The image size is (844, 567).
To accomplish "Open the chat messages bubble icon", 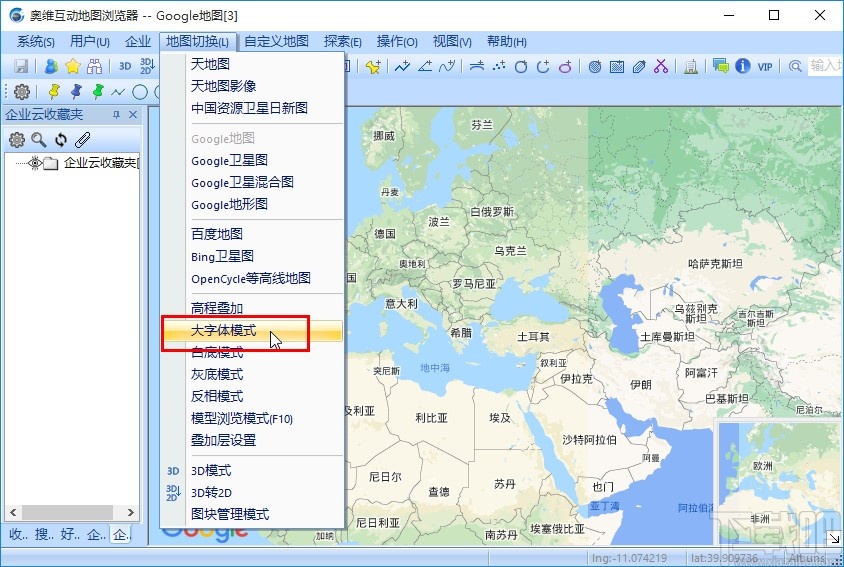I will click(721, 66).
